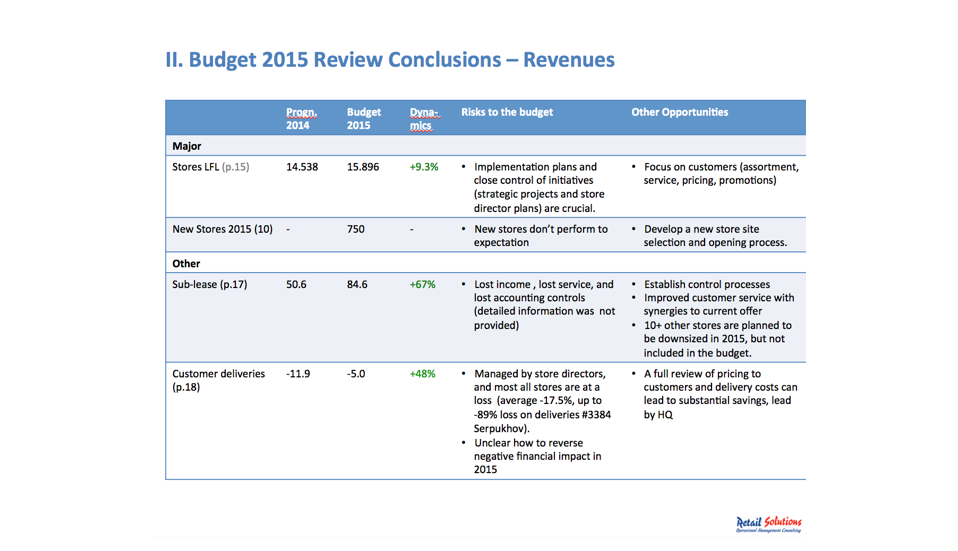Click the 'Risks to the budget' header
The image size is (958, 551).
click(506, 112)
